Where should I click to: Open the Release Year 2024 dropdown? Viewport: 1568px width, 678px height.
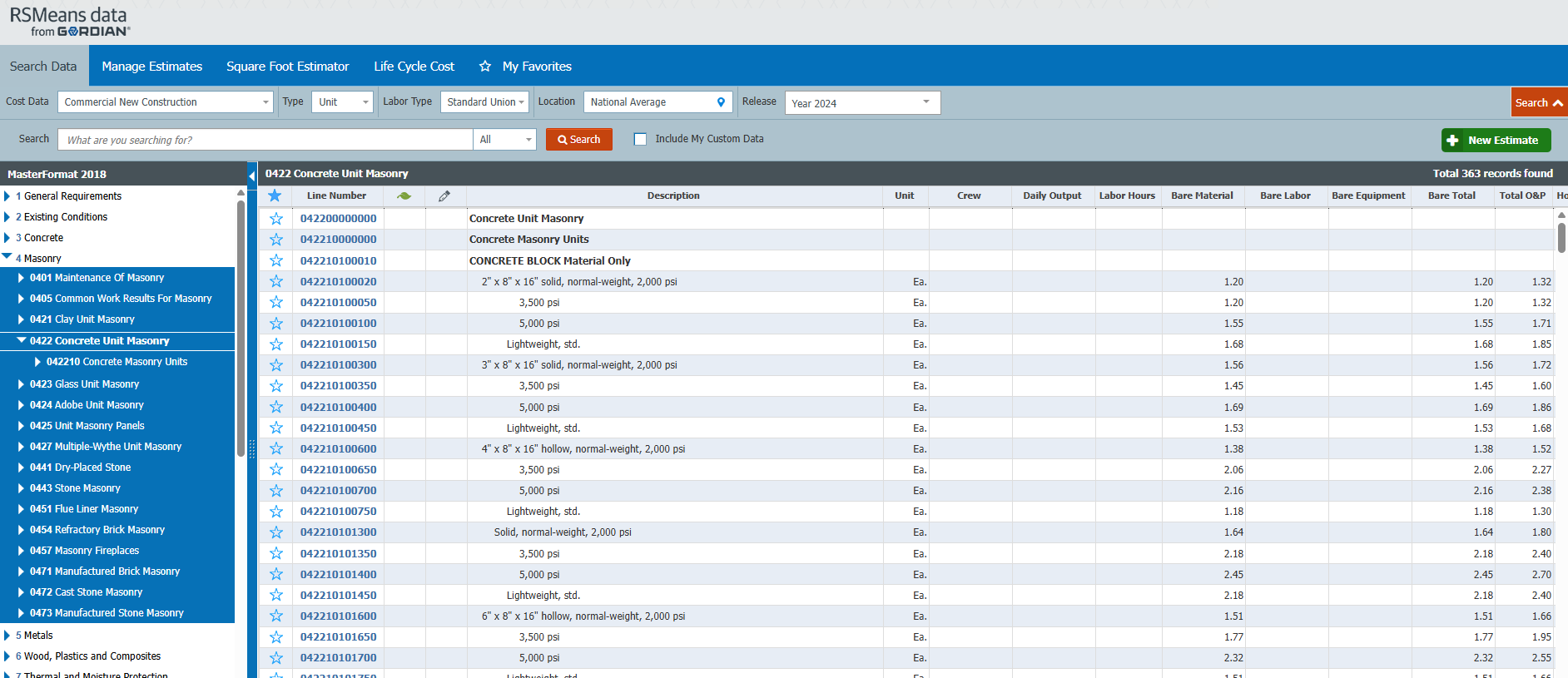pyautogui.click(x=862, y=102)
